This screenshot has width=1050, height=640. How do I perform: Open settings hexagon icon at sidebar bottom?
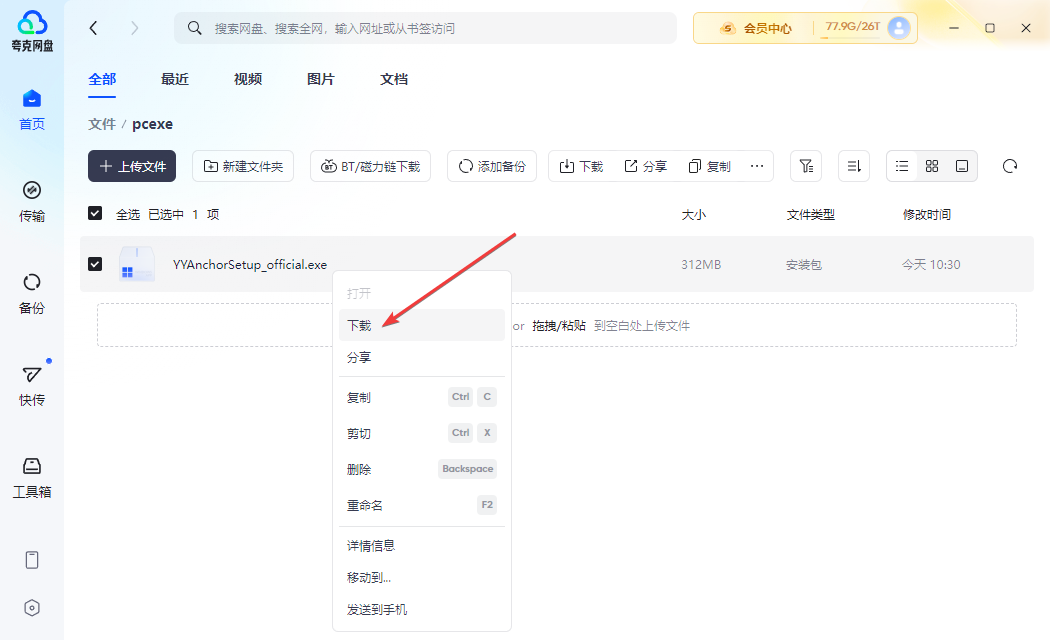32,608
